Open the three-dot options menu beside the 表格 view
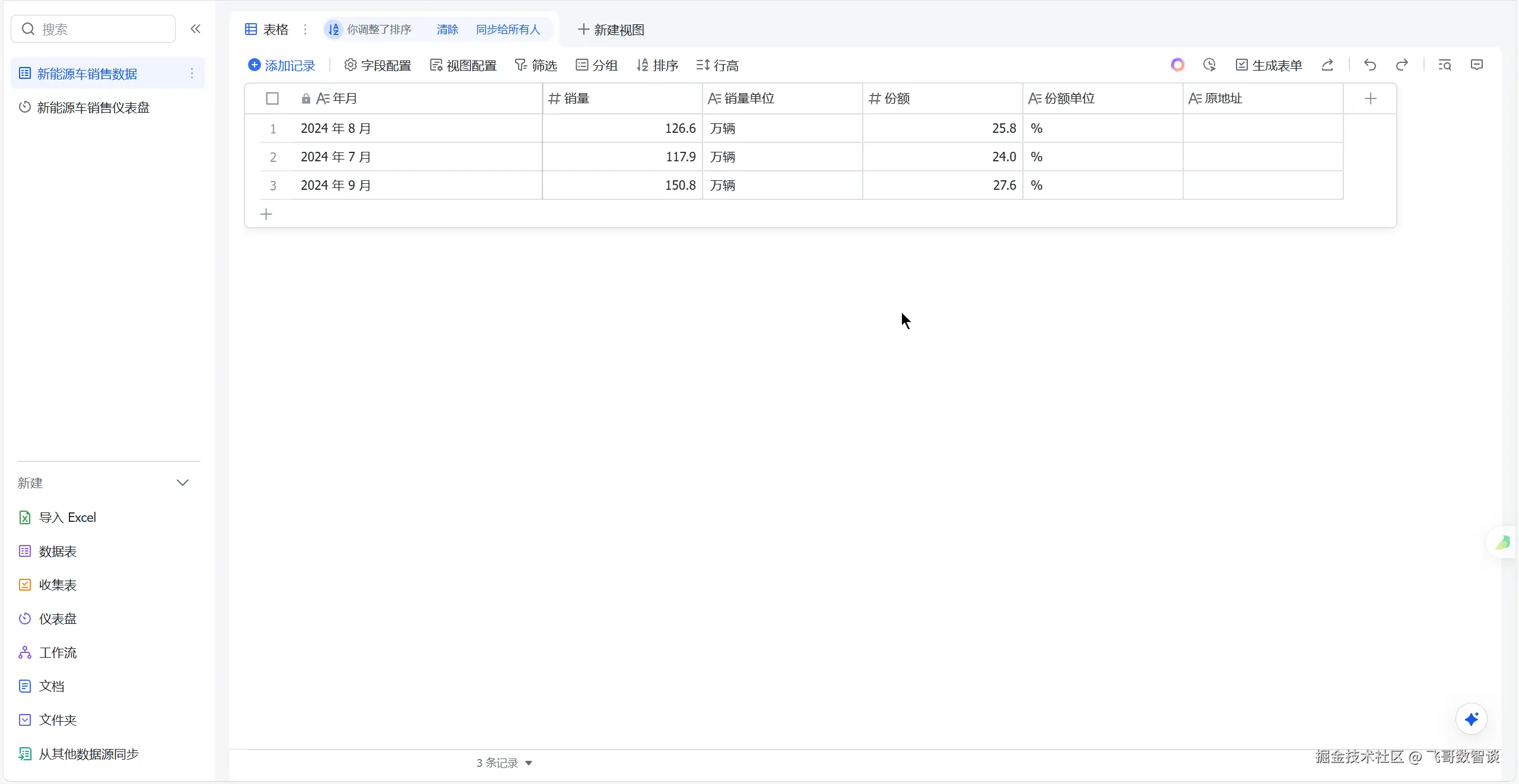Viewport: 1519px width, 784px height. point(306,29)
